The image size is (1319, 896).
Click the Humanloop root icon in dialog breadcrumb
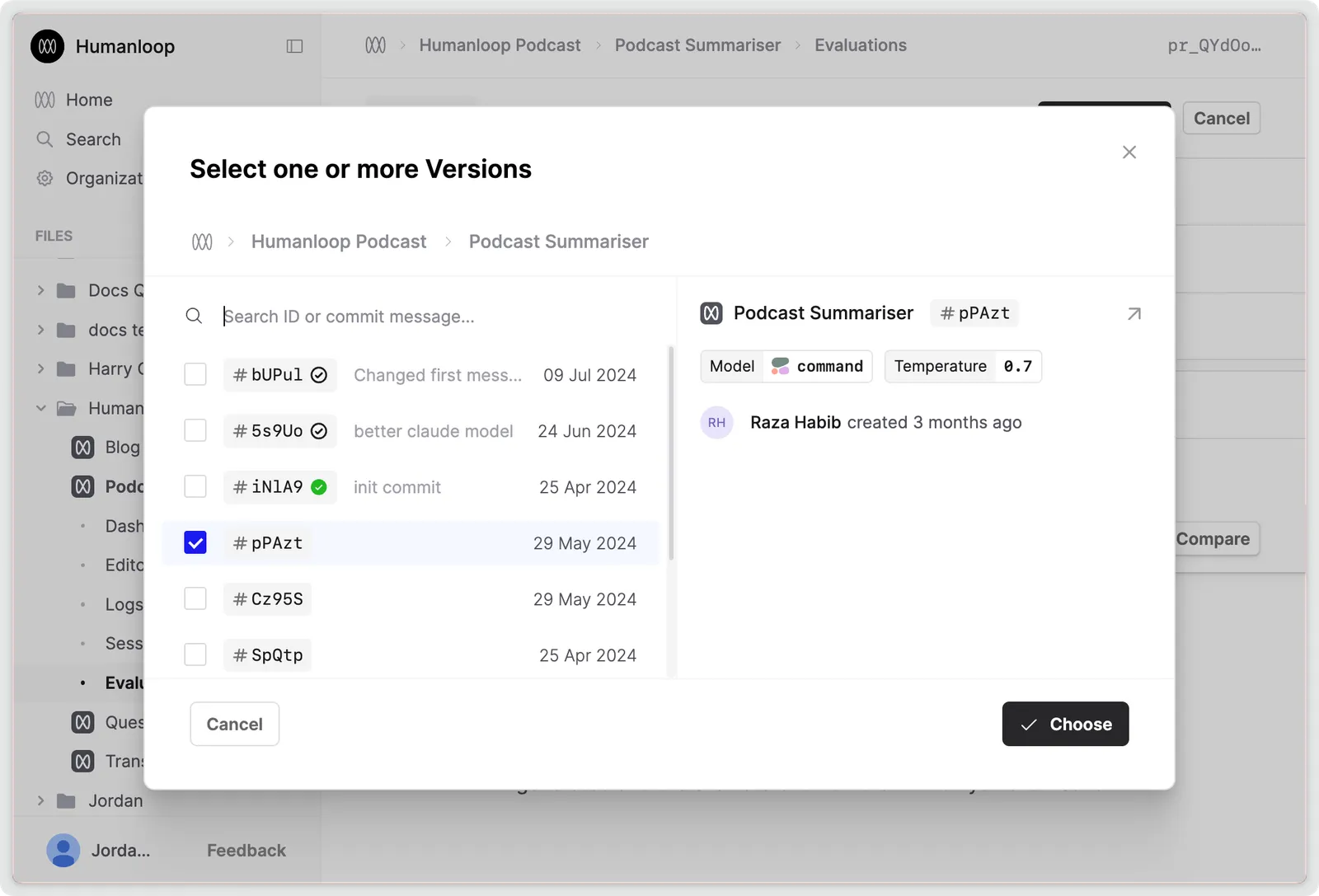[x=202, y=242]
